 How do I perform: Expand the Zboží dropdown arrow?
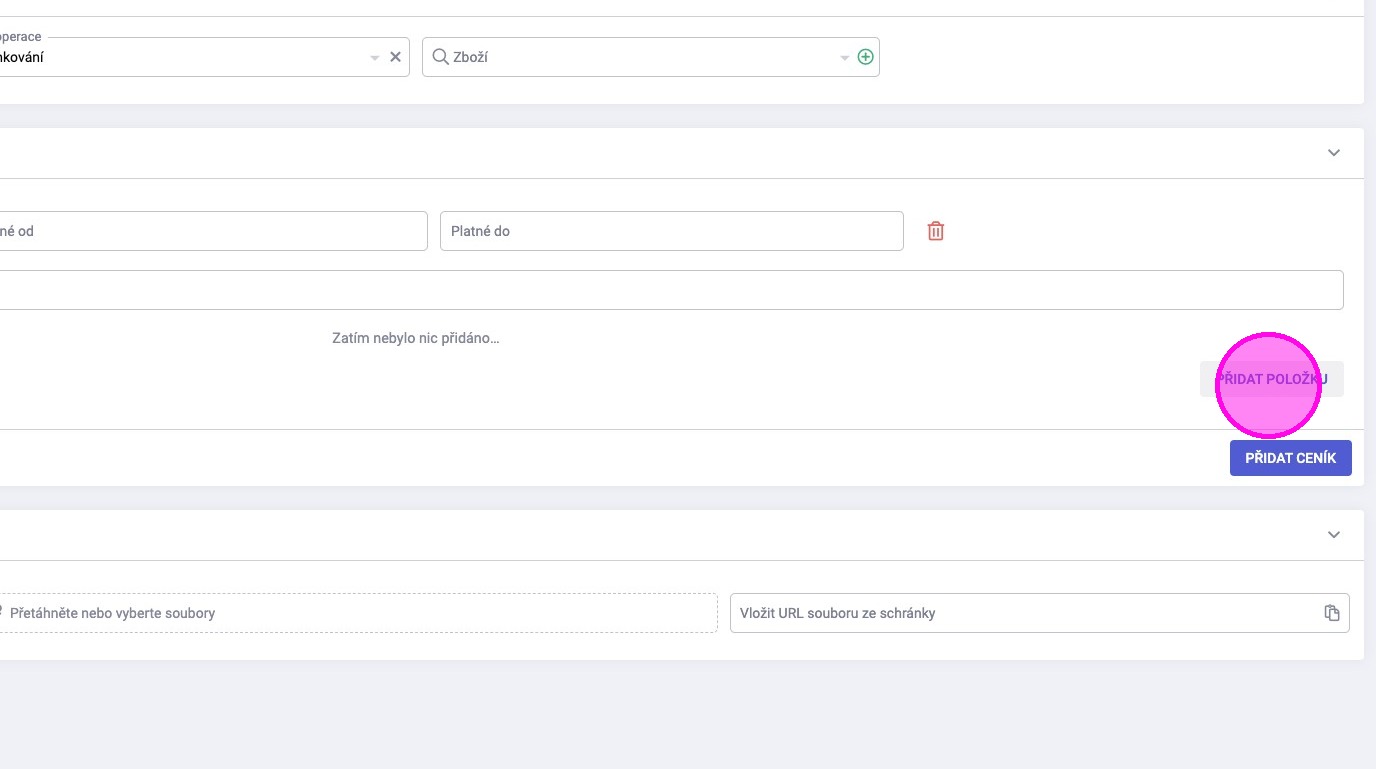[x=844, y=58]
